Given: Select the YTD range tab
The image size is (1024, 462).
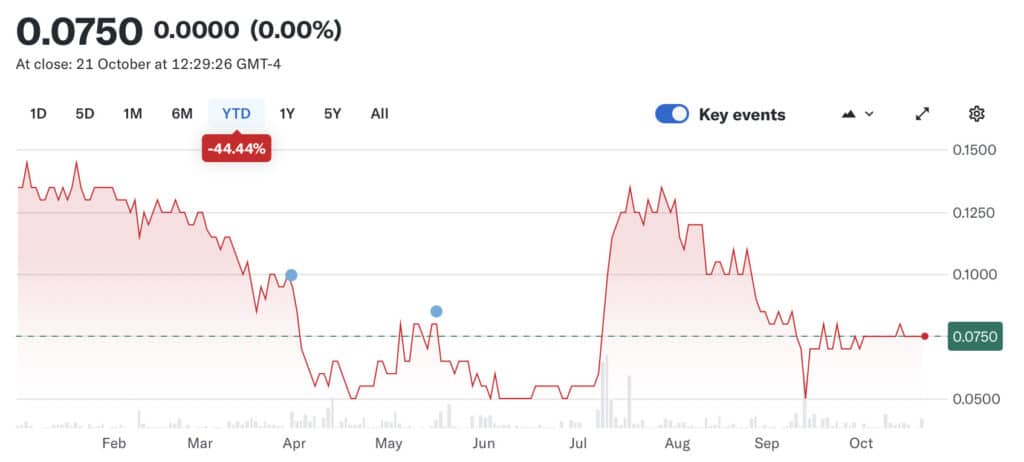Looking at the screenshot, I should tap(236, 113).
